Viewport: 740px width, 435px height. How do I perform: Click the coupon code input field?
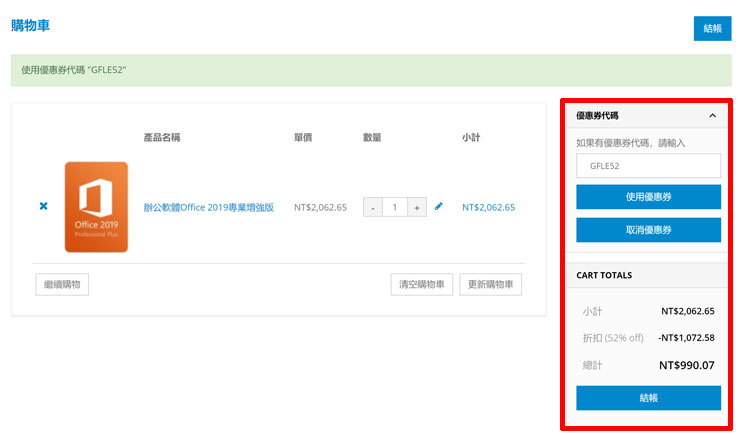(x=648, y=166)
